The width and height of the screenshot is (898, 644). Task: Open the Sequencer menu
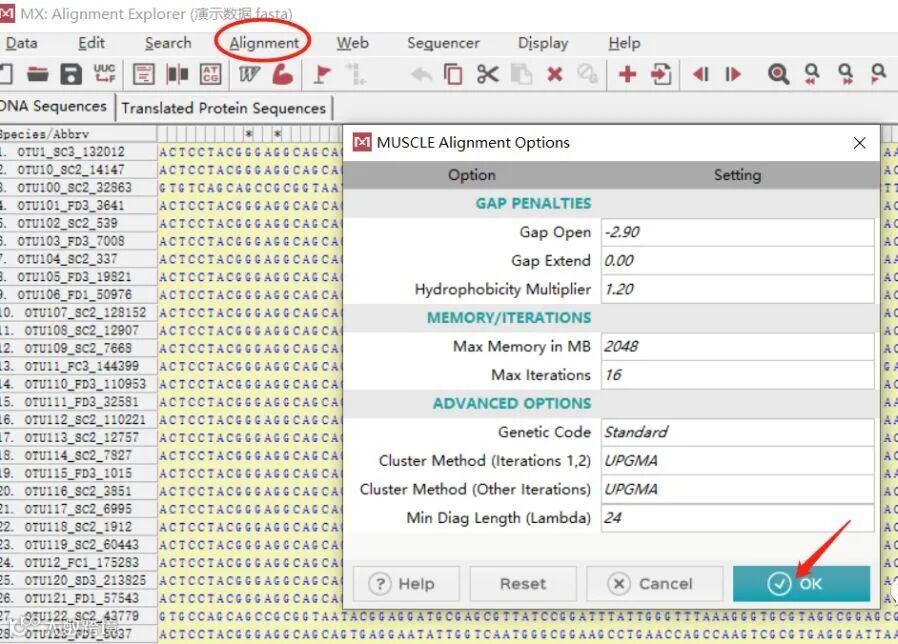click(x=443, y=43)
